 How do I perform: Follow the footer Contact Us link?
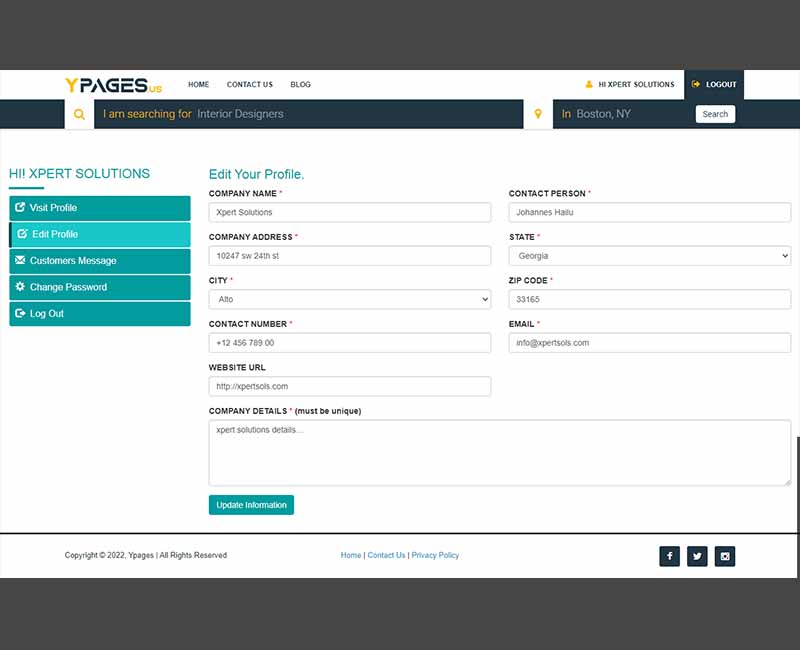point(386,555)
